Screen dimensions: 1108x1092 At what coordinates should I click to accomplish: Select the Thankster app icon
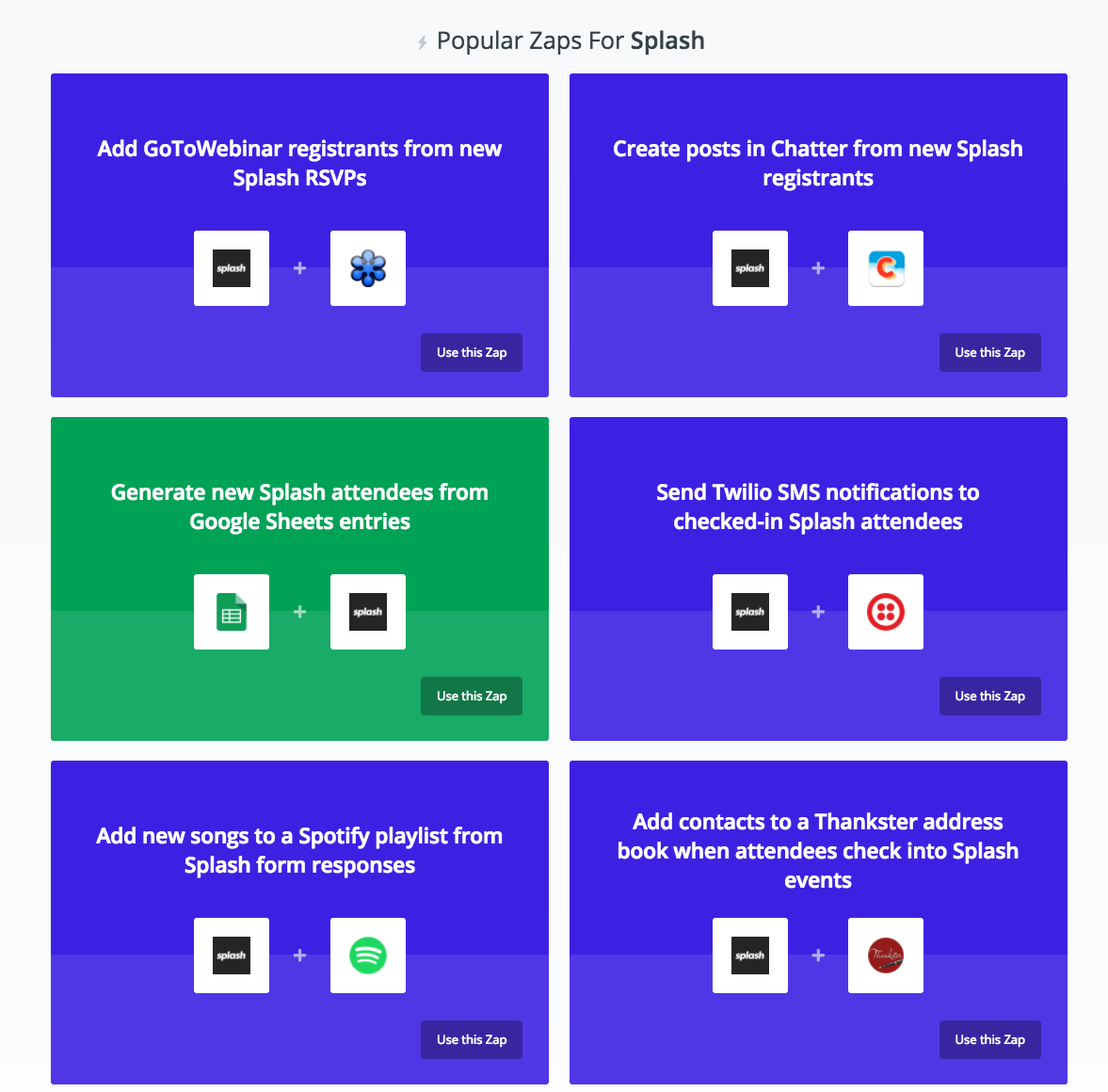coord(886,955)
